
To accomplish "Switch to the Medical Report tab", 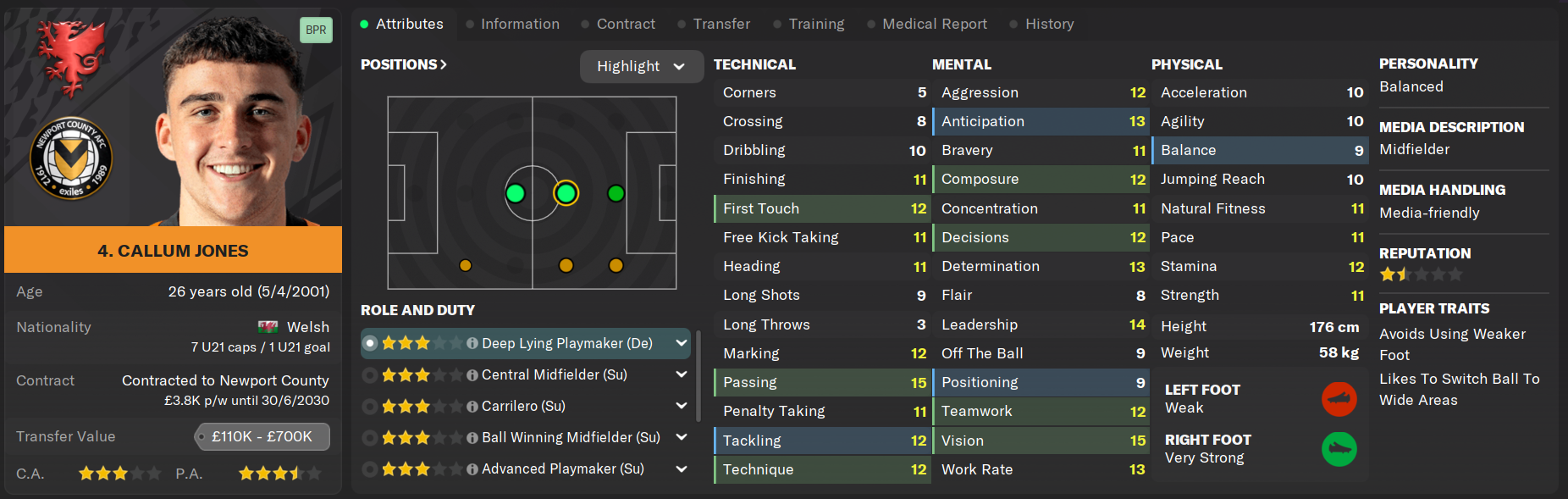I will [x=934, y=24].
